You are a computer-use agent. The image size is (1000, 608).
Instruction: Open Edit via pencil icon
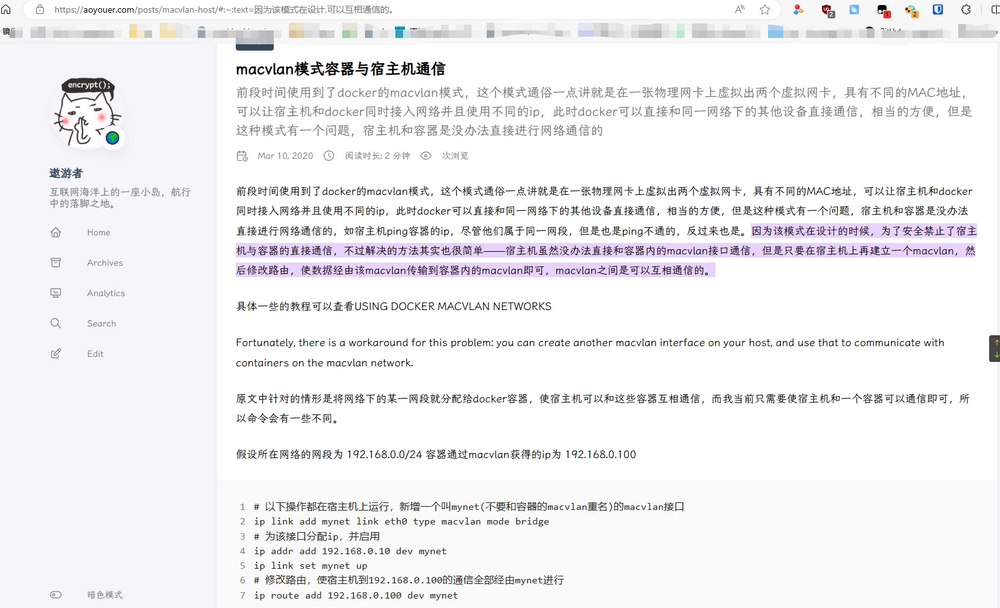coord(55,353)
